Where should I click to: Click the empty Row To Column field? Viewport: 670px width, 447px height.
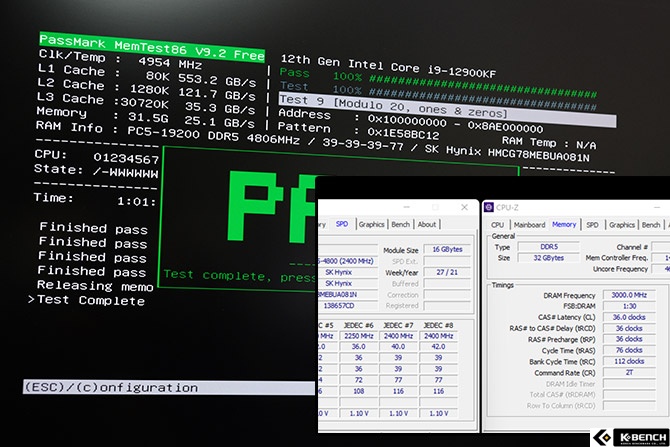pyautogui.click(x=629, y=406)
